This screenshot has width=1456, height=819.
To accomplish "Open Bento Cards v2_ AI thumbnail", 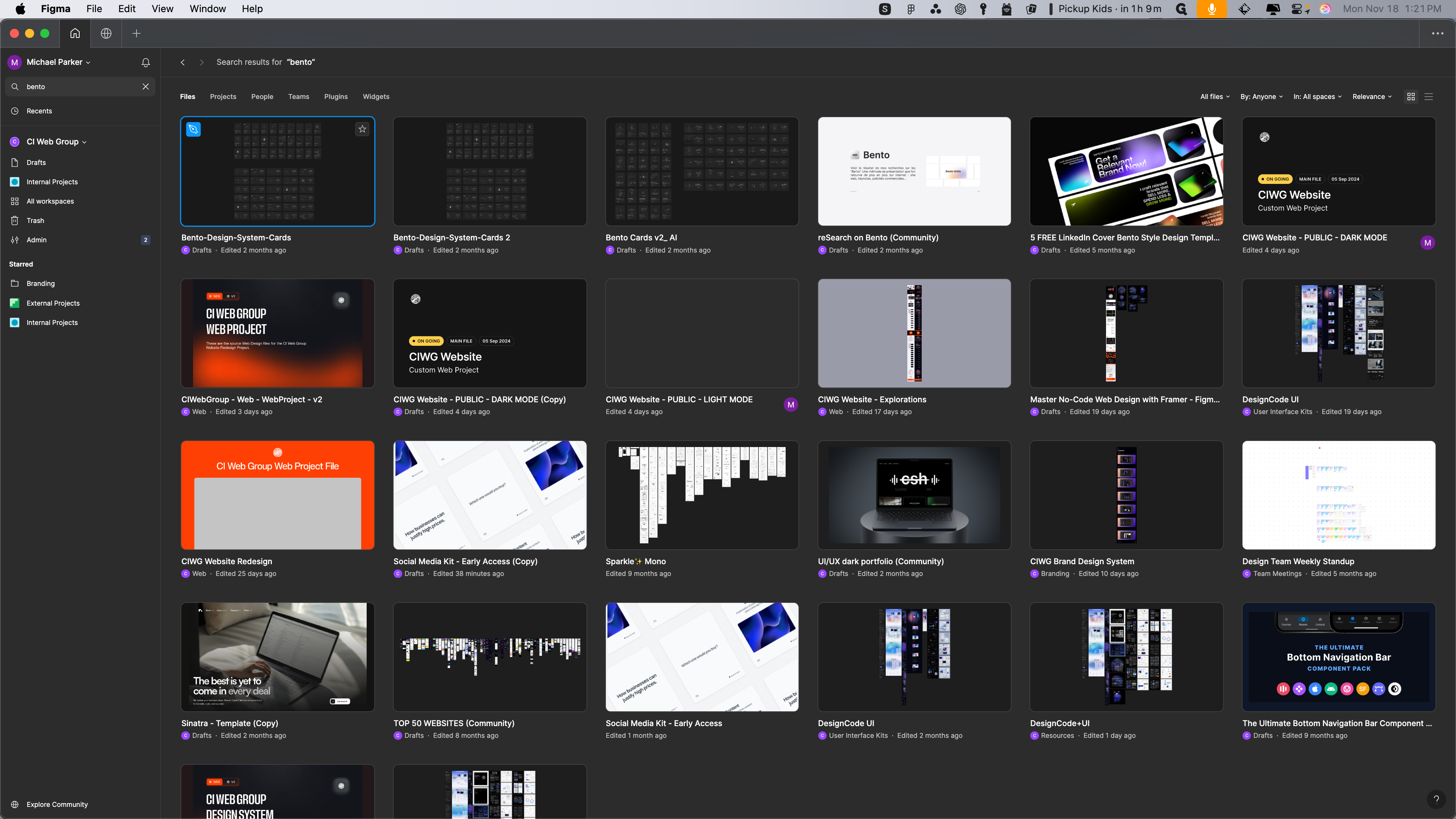I will pos(702,171).
